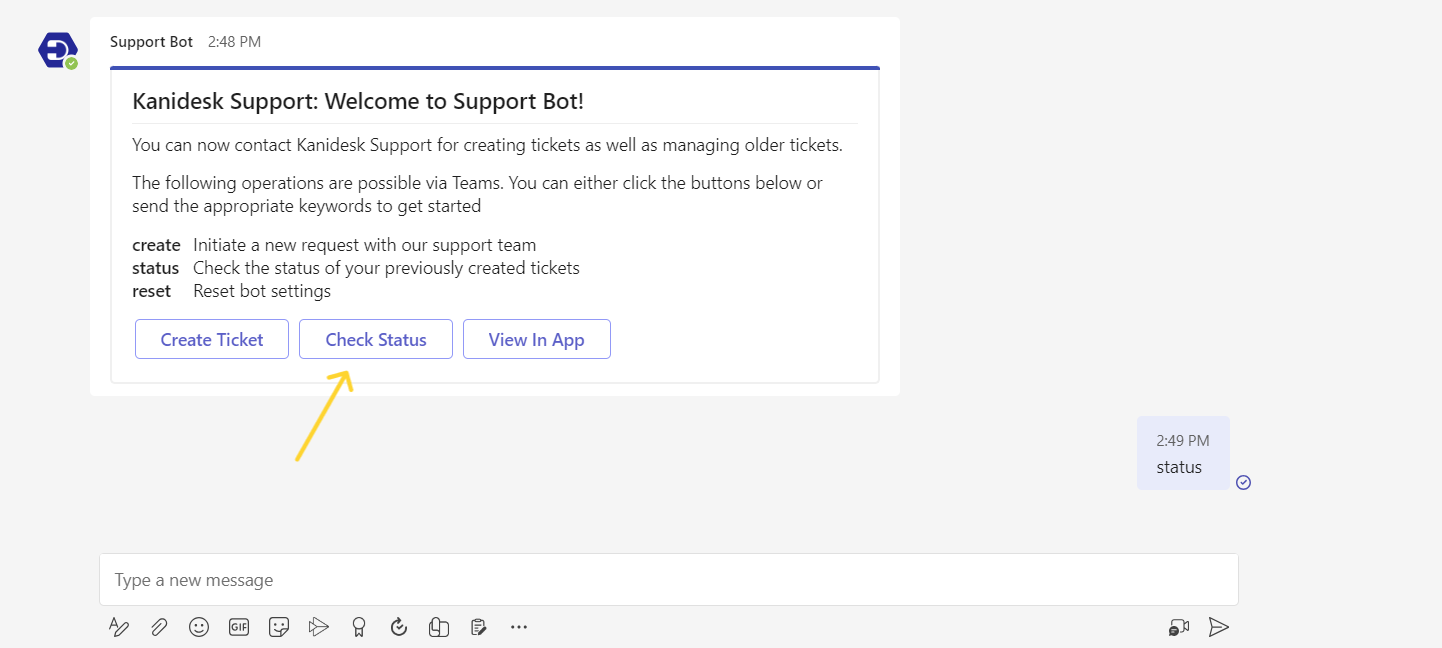Open the ticket system with View In App
Image resolution: width=1442 pixels, height=648 pixels.
(537, 339)
